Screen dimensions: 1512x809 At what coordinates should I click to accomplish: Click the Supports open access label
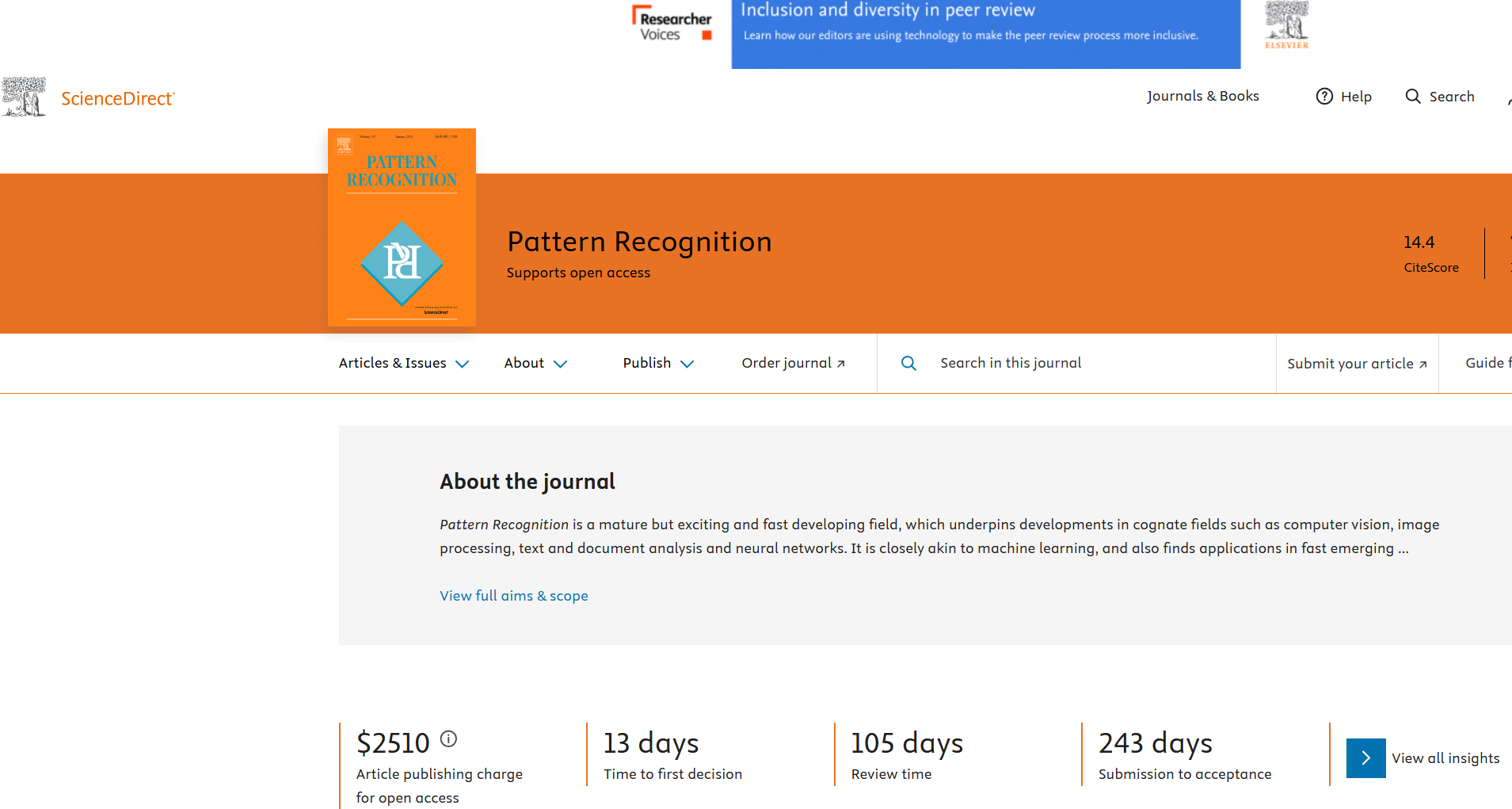(x=578, y=273)
